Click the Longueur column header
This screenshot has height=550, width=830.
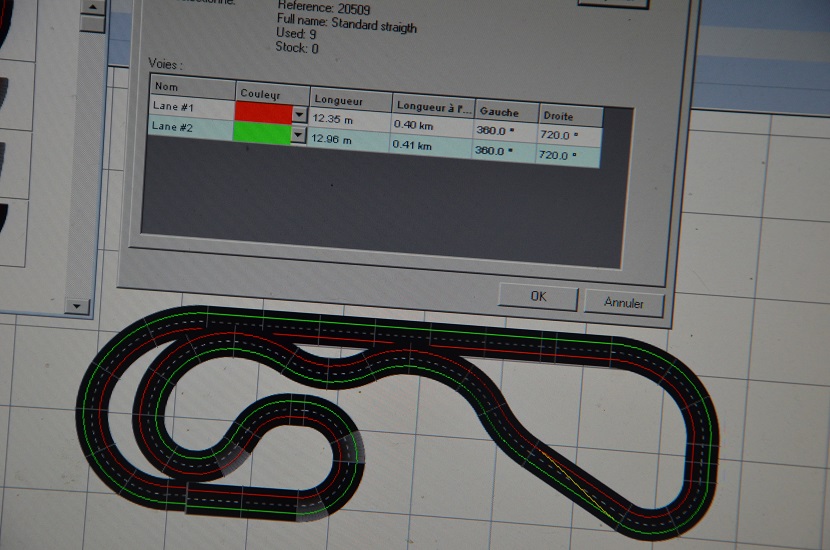[x=351, y=100]
